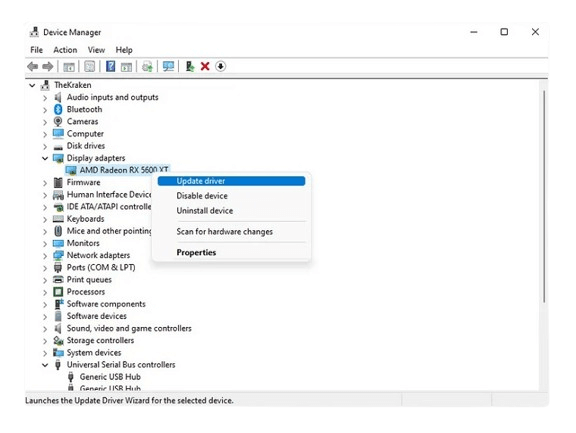Viewport: 576px width, 433px height.
Task: Select the Ports (COM & LPT) label
Action: (101, 268)
